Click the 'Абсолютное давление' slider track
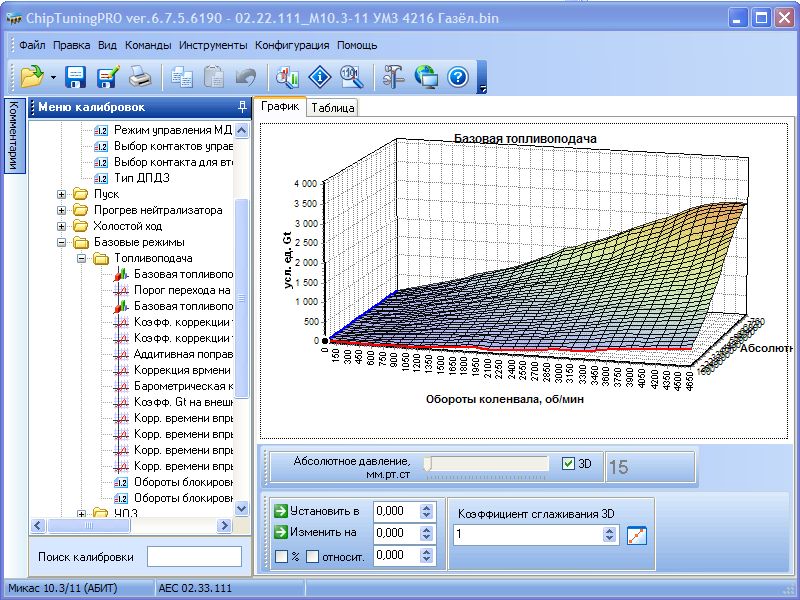 (488, 464)
